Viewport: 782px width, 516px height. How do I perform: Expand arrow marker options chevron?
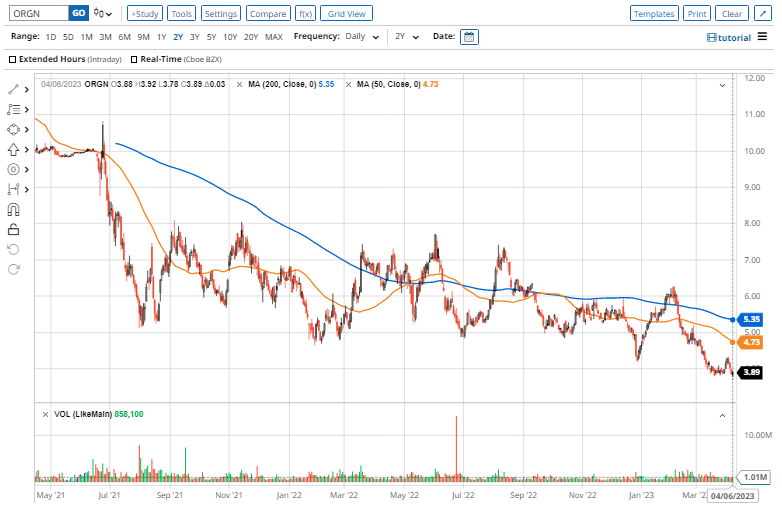click(27, 150)
